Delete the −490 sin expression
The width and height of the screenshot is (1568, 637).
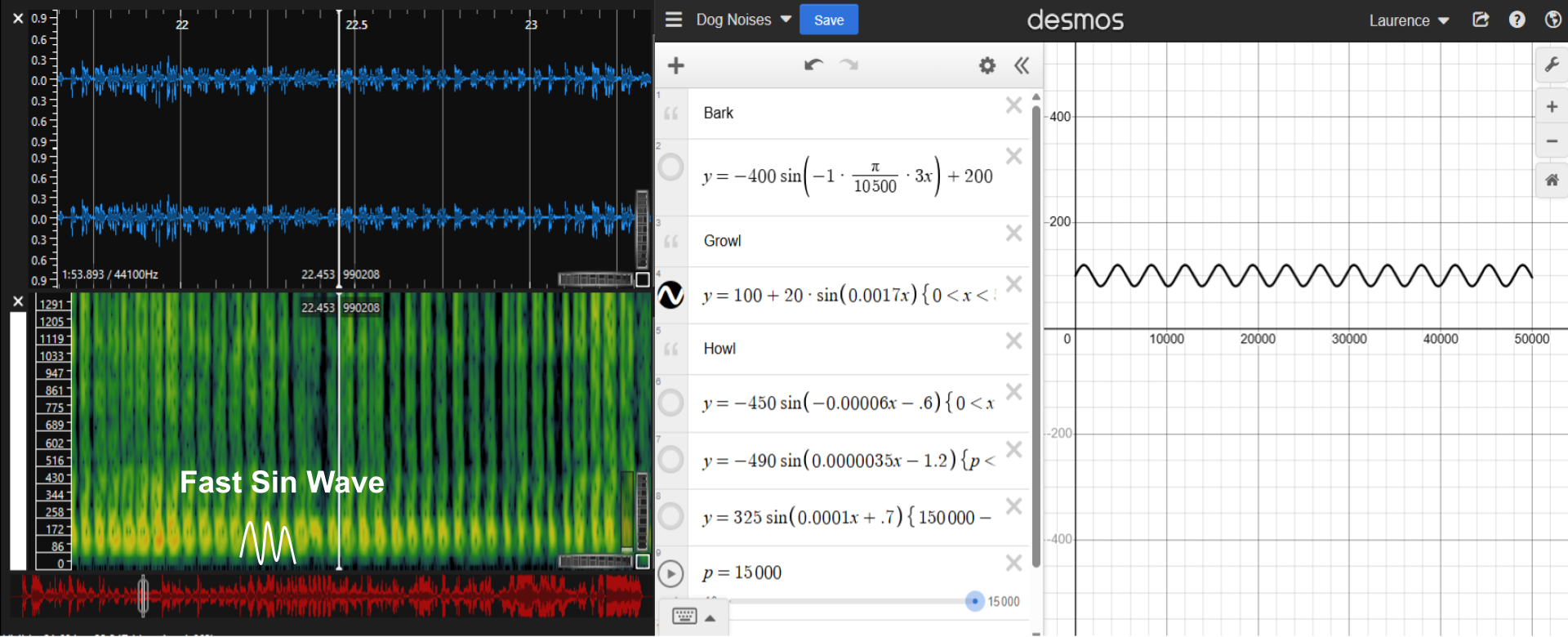tap(1013, 449)
